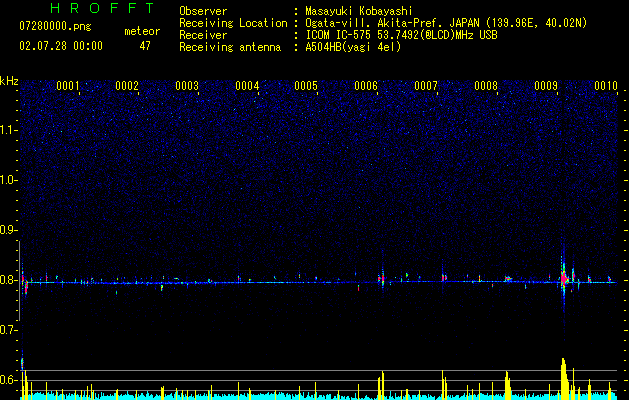Select the ICOM IC-575 receiver text

point(401,35)
